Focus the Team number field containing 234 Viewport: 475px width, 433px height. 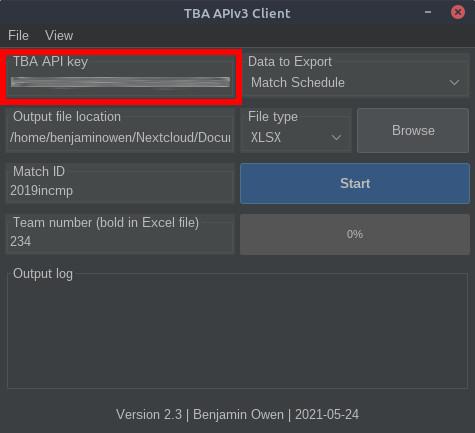pyautogui.click(x=120, y=241)
